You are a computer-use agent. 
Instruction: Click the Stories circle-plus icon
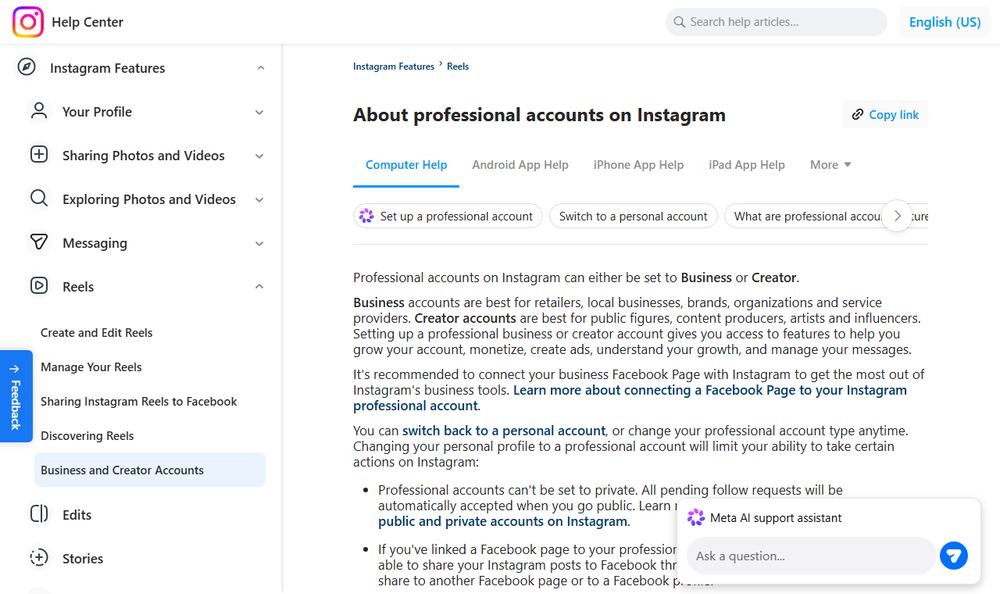click(39, 558)
